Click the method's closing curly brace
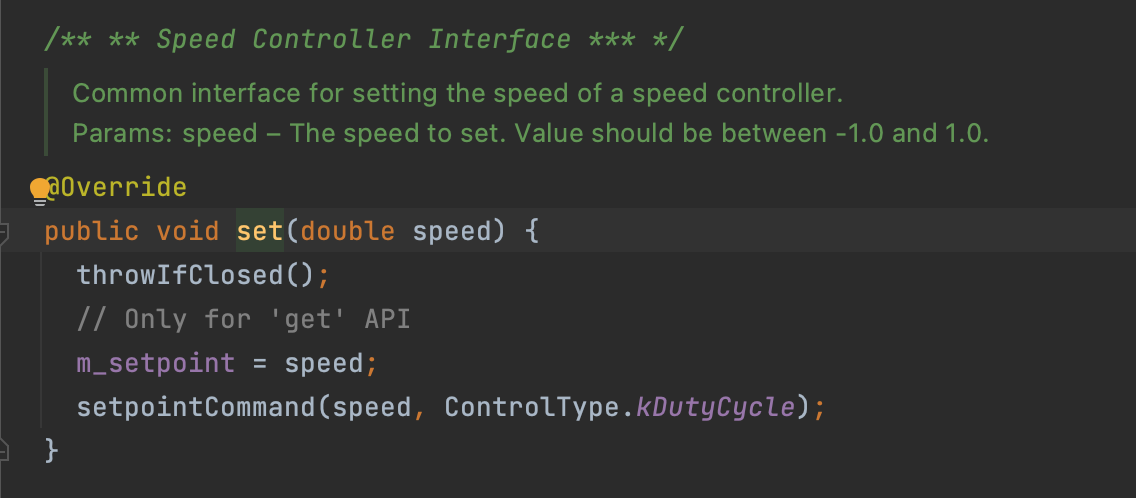Viewport: 1136px width, 498px height. tap(51, 450)
